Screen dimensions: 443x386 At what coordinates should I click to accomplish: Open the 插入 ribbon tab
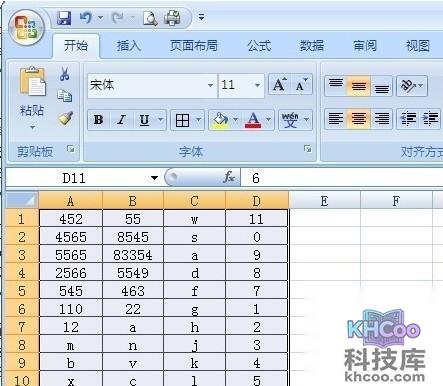point(129,46)
